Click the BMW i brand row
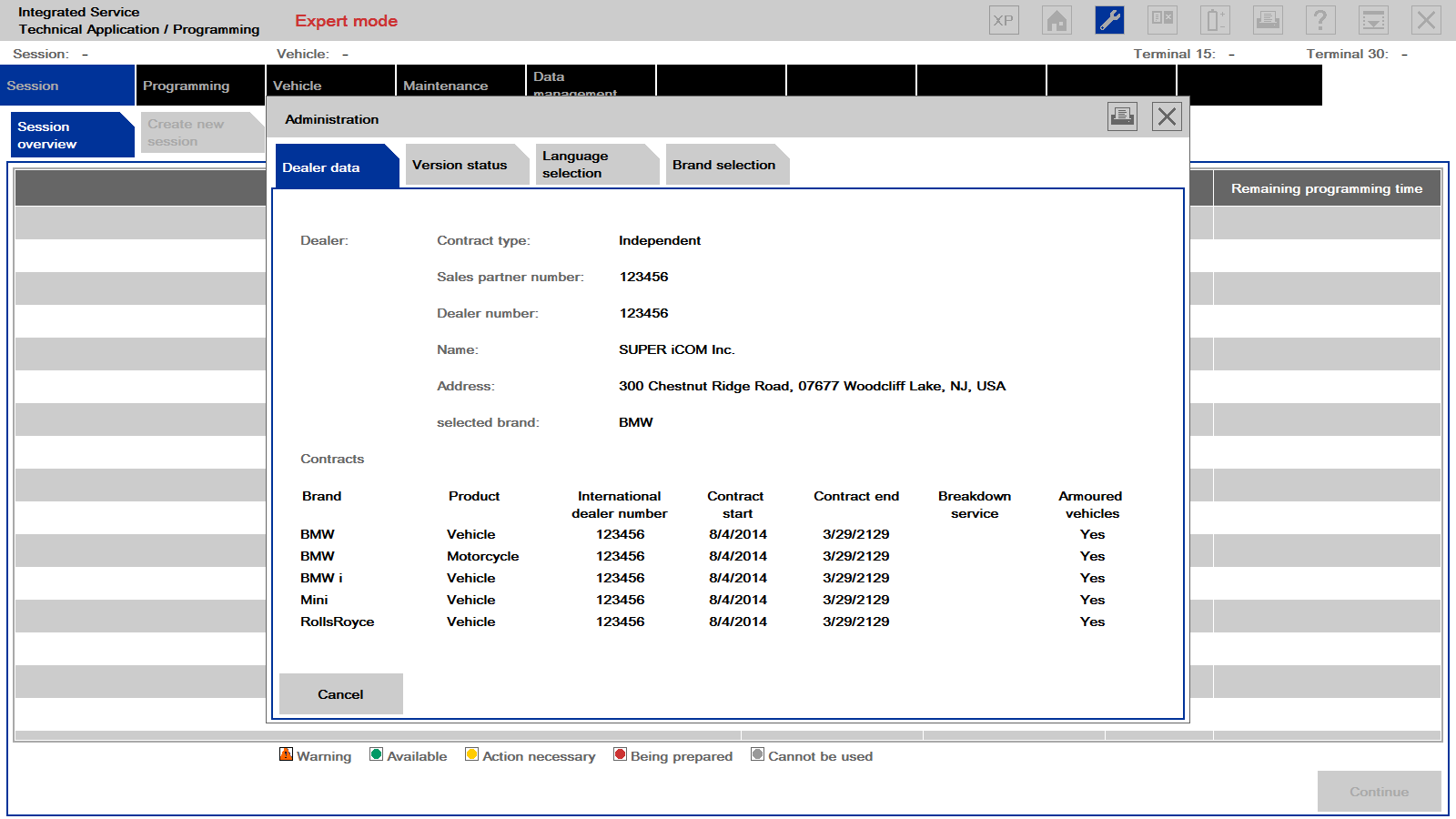The height and width of the screenshot is (819, 1456). click(x=321, y=578)
